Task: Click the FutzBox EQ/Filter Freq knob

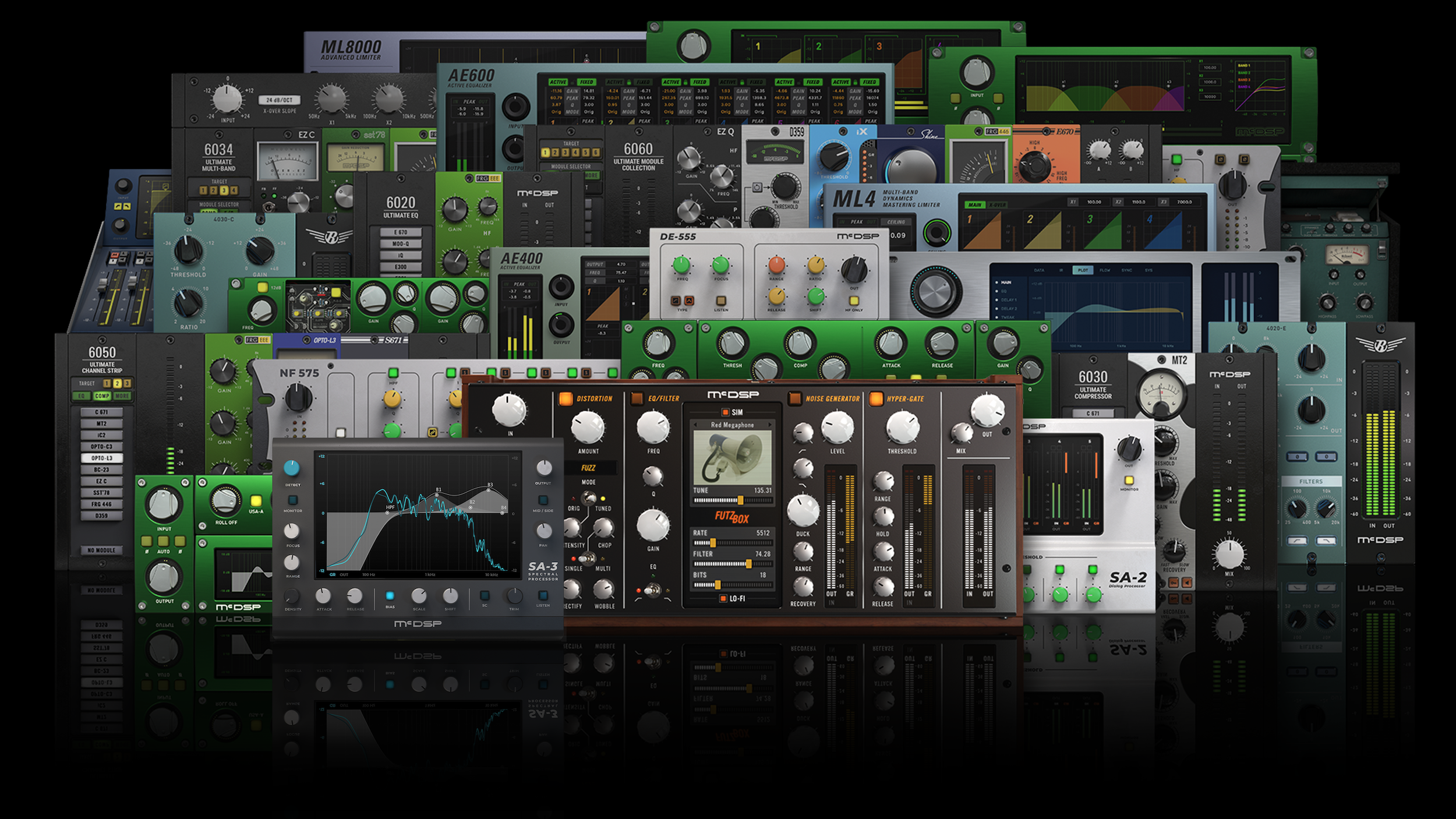Action: pyautogui.click(x=653, y=427)
